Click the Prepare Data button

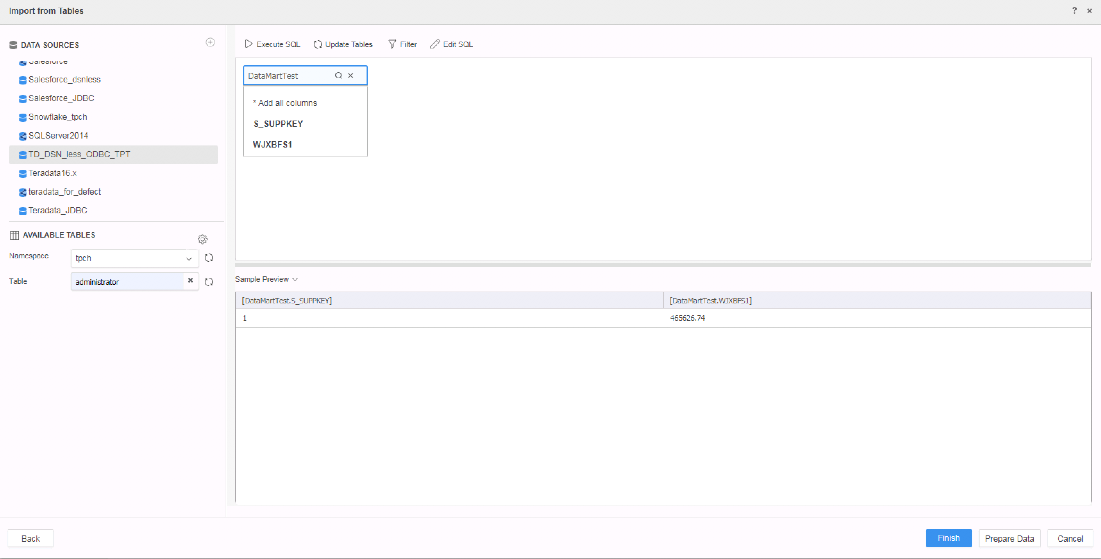1010,538
